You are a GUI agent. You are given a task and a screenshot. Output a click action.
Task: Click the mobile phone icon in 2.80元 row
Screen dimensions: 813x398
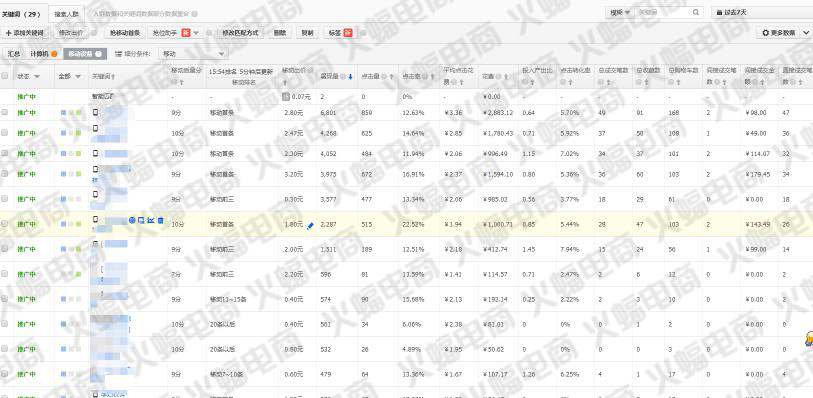click(95, 112)
